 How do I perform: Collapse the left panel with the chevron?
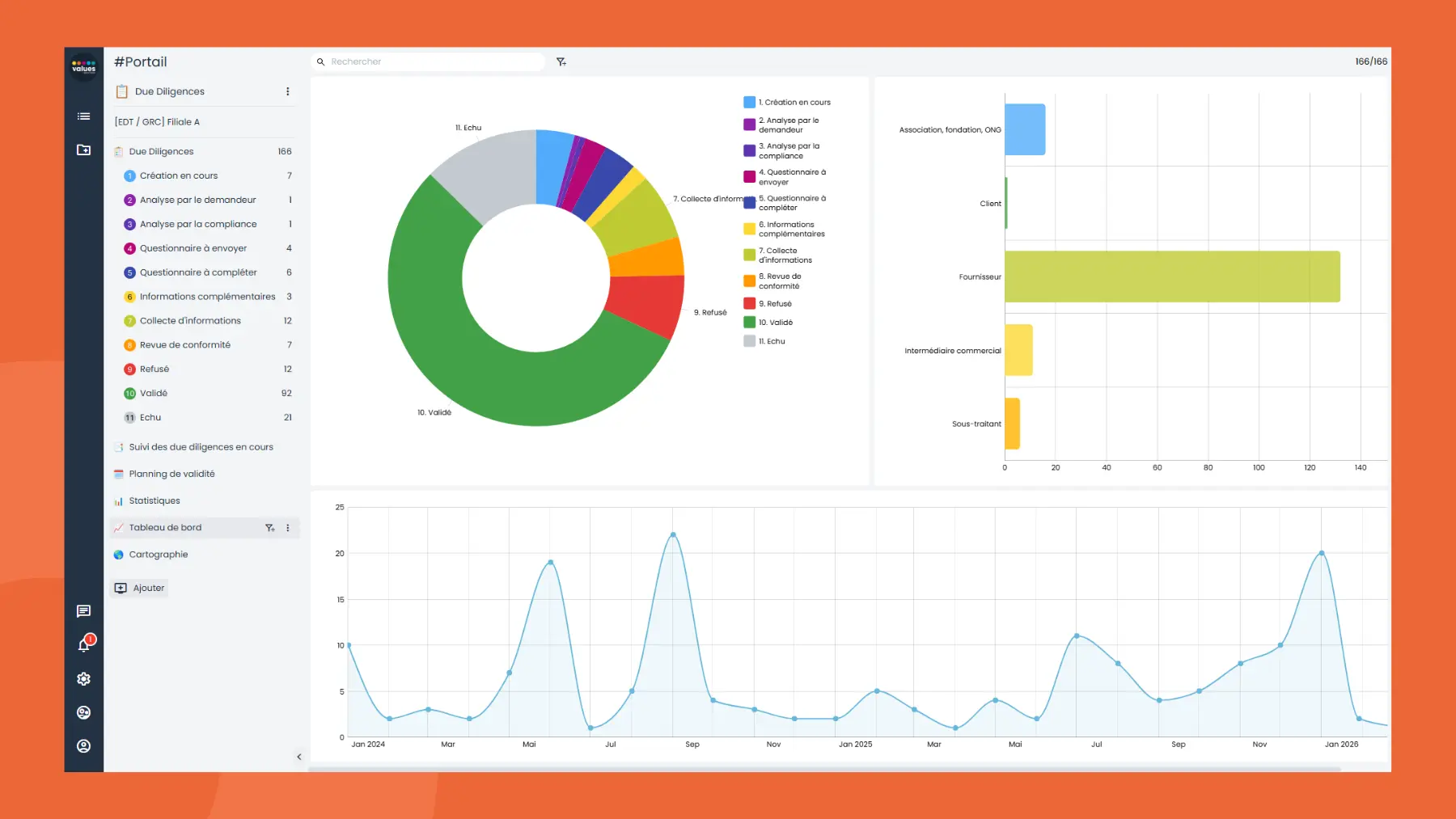pos(299,757)
